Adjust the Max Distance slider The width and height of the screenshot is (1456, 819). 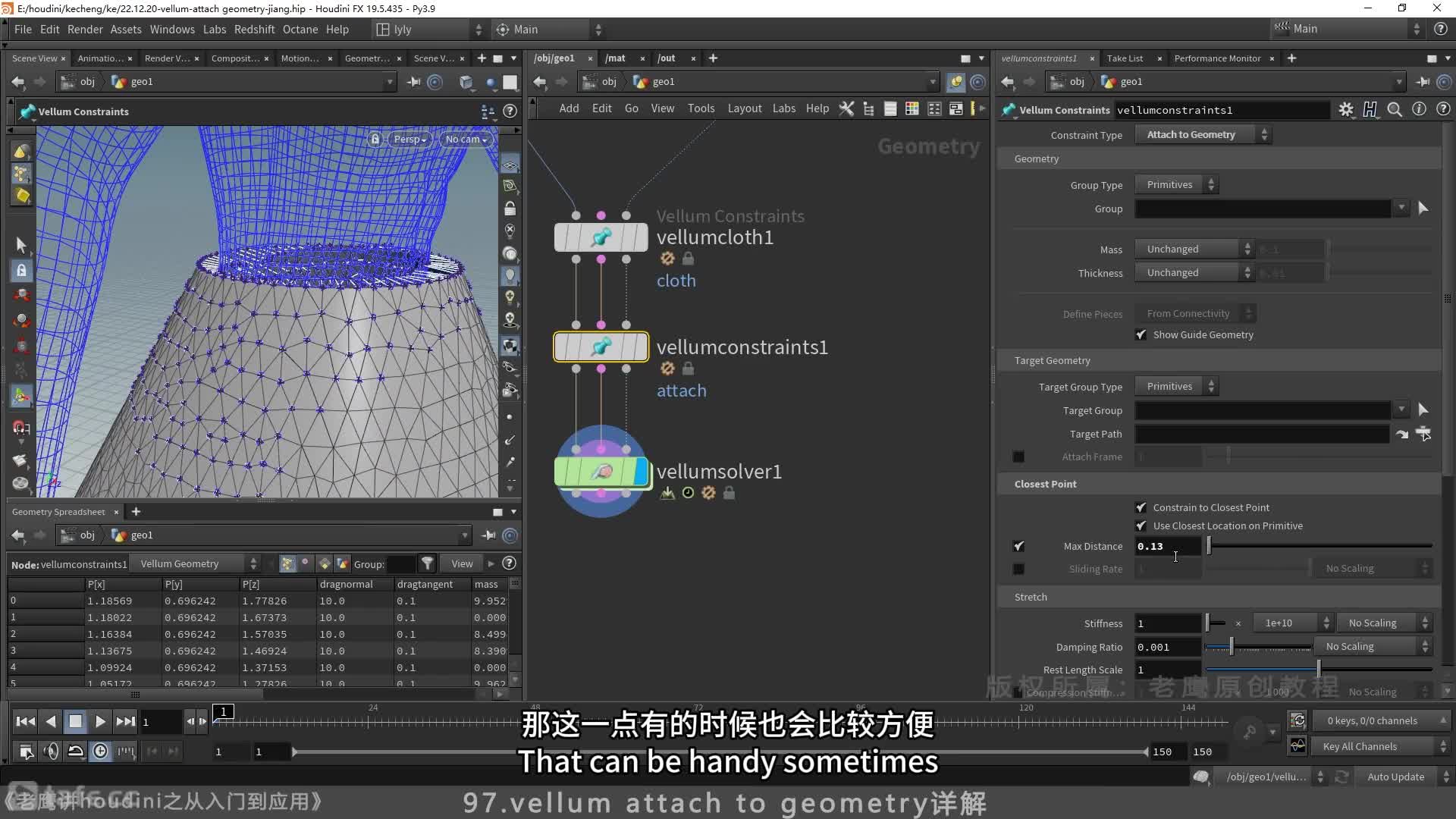(x=1319, y=546)
